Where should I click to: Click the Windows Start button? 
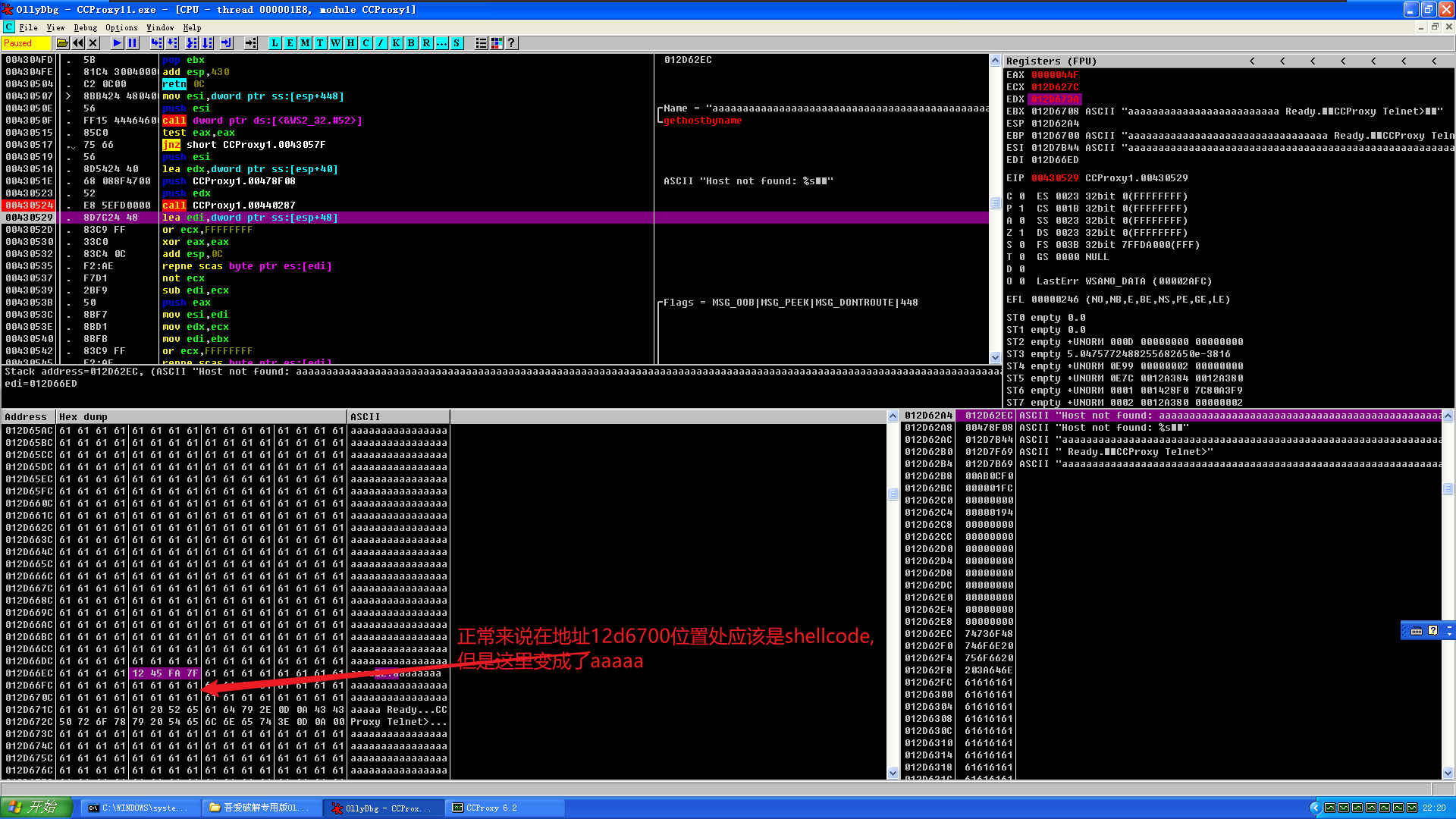(x=36, y=808)
